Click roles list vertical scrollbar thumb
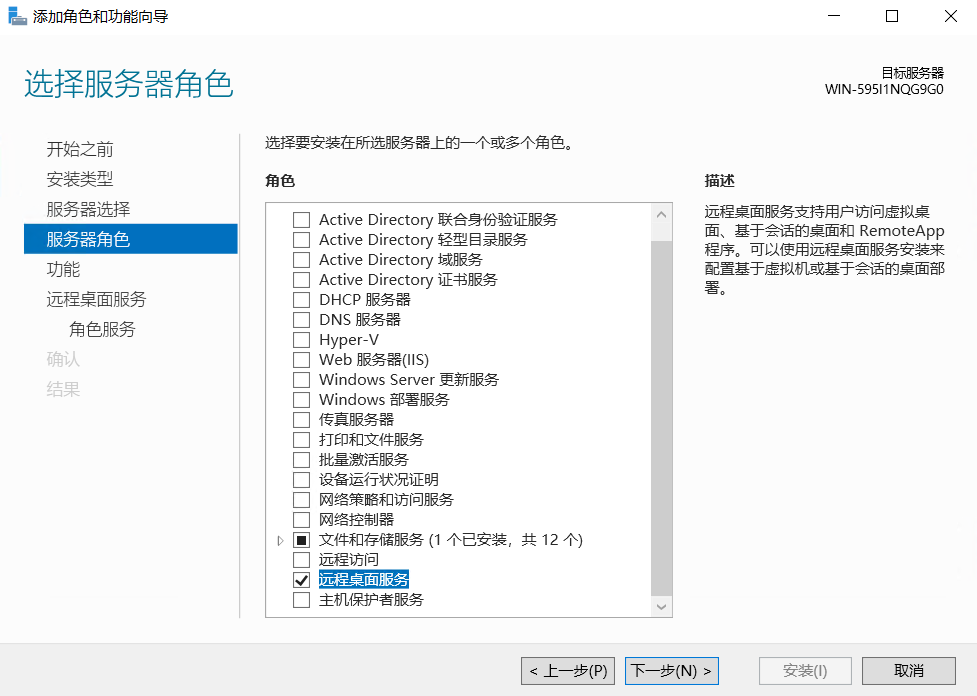 point(662,417)
